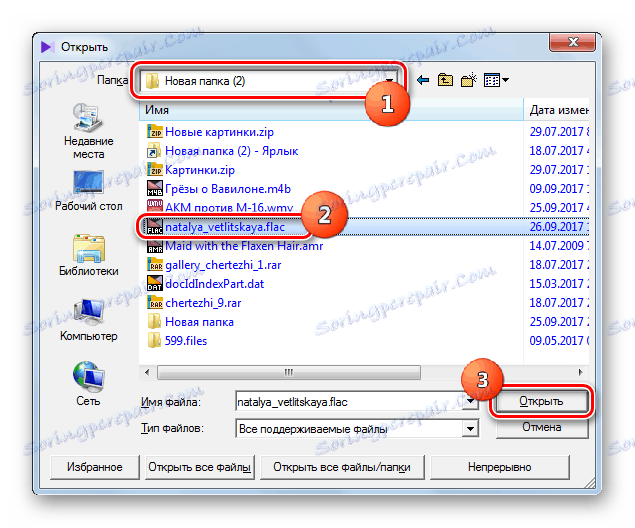This screenshot has width=635, height=528.
Task: Select file gallery_chertezhi_1.rar
Action: 223,265
